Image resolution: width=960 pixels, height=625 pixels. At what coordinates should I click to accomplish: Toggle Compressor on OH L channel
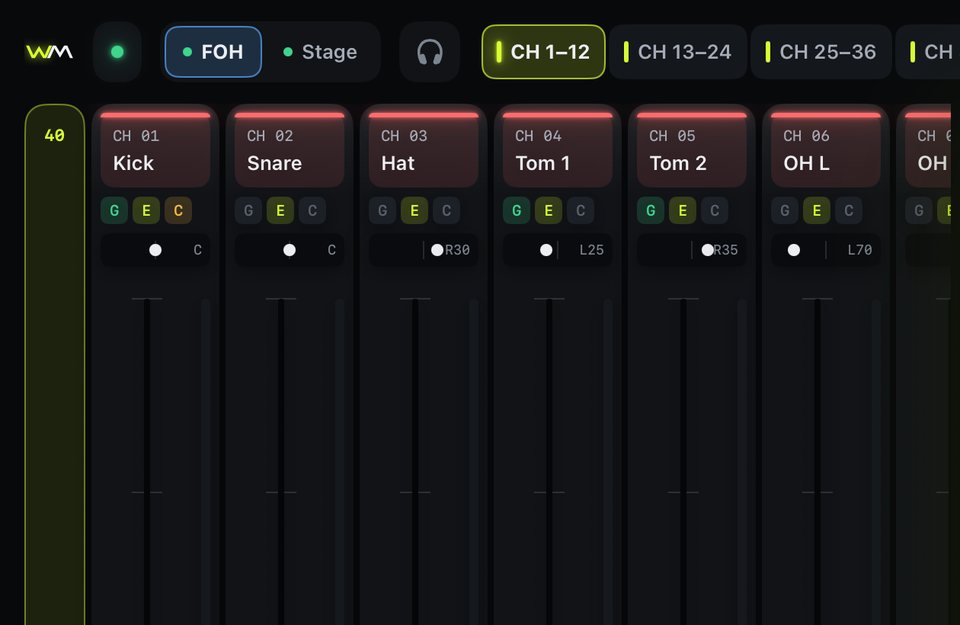[849, 211]
